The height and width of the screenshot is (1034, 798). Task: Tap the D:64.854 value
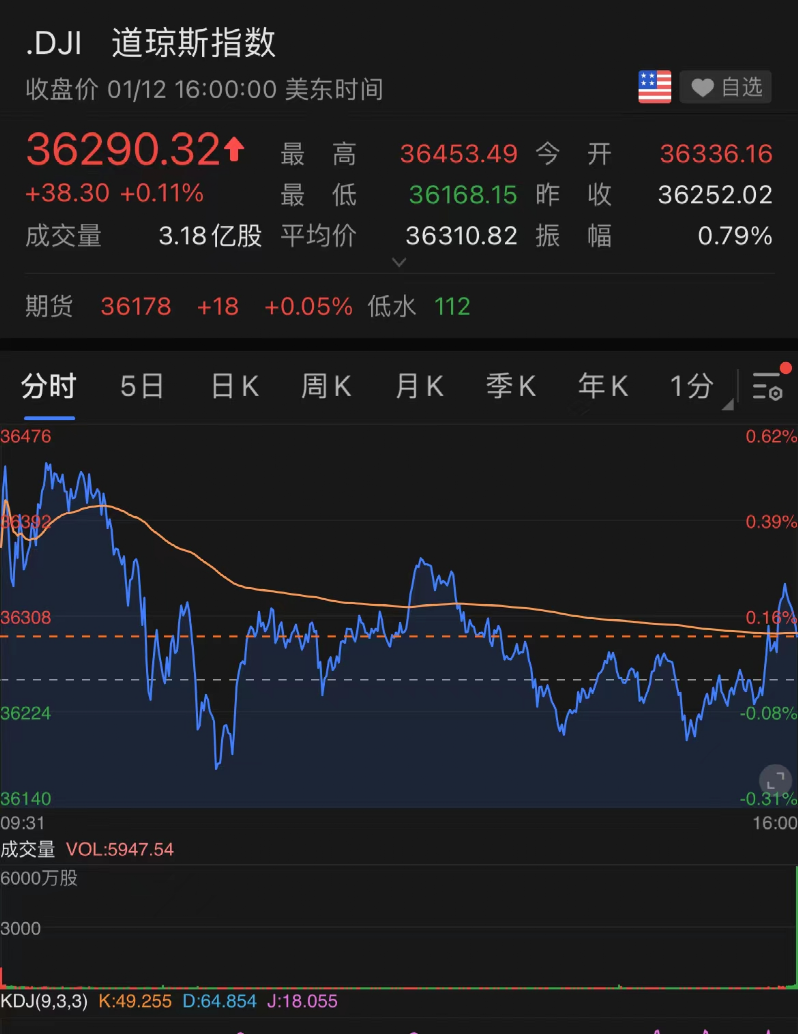pyautogui.click(x=220, y=1001)
